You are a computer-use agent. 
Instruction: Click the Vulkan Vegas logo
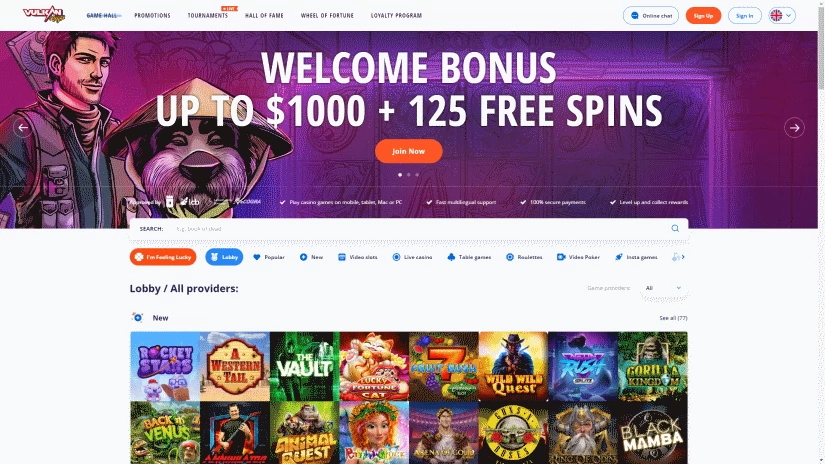(44, 14)
